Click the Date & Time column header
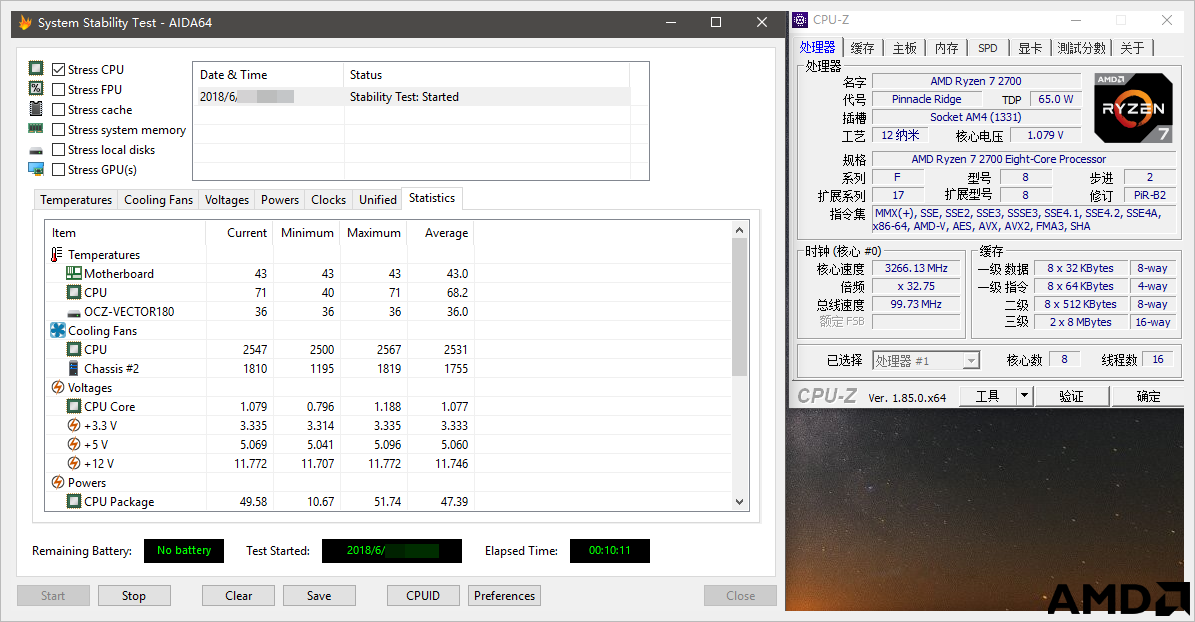 click(x=268, y=75)
